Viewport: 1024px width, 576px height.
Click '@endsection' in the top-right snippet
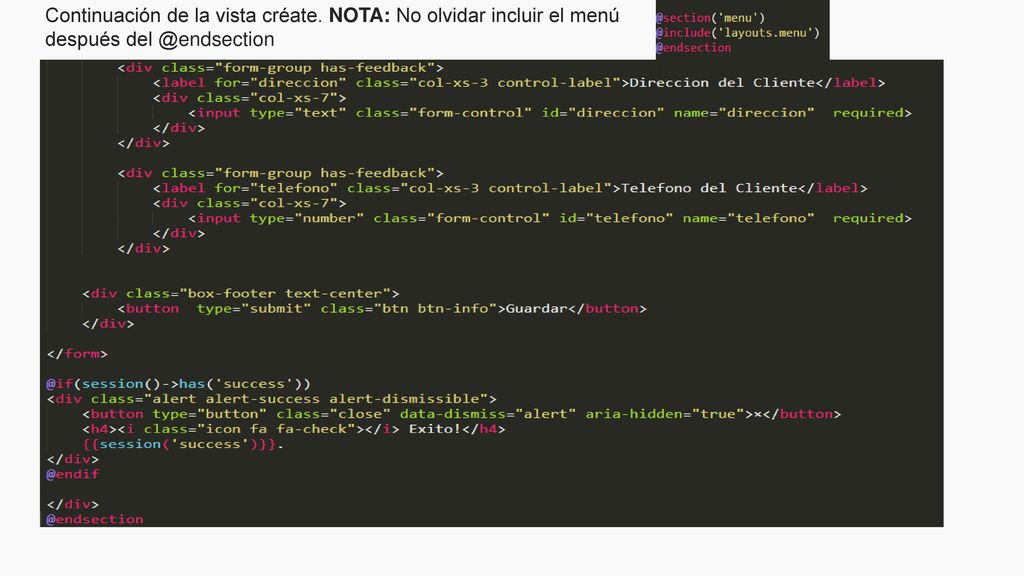coord(694,48)
